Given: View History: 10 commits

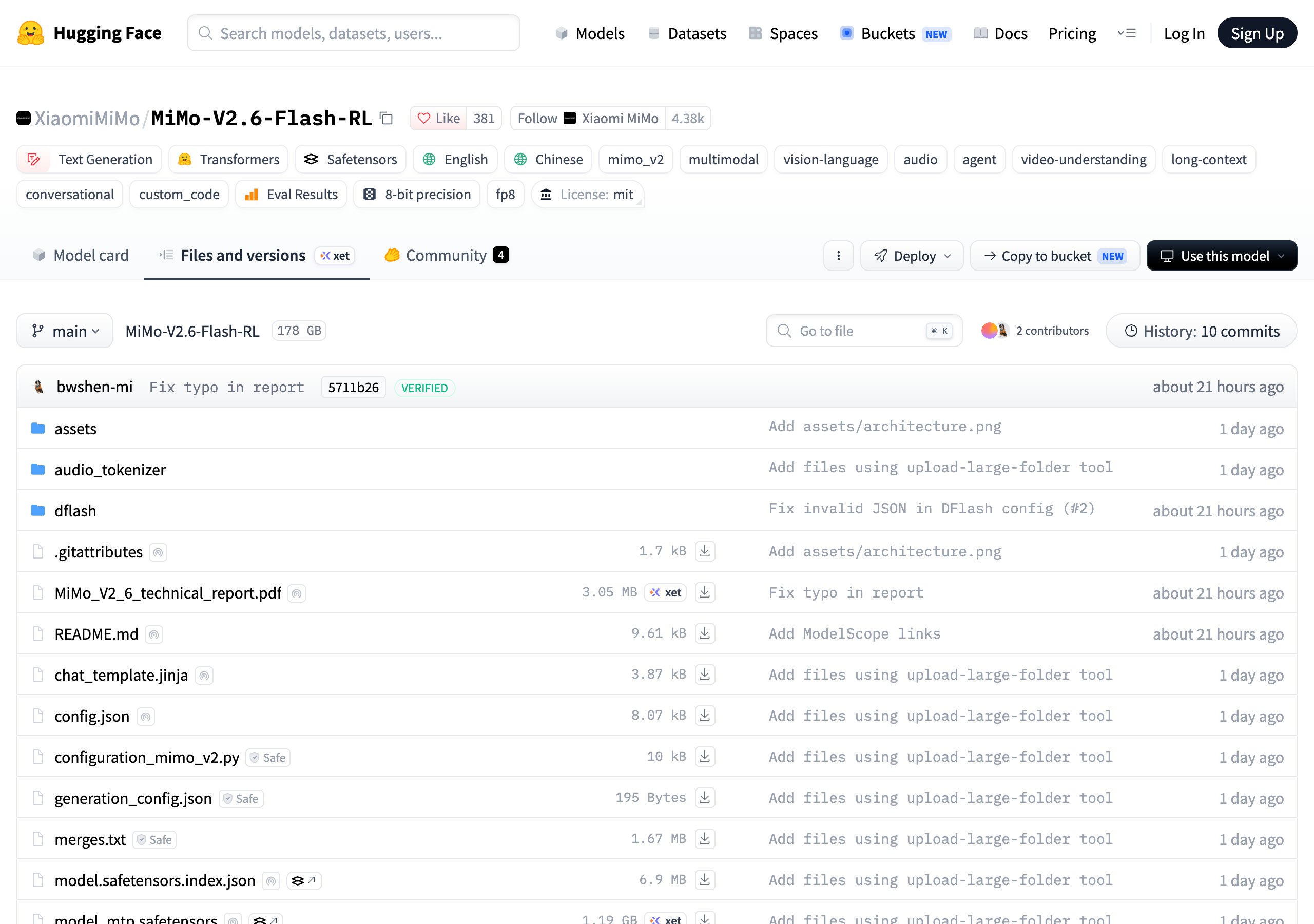Looking at the screenshot, I should coord(1201,331).
